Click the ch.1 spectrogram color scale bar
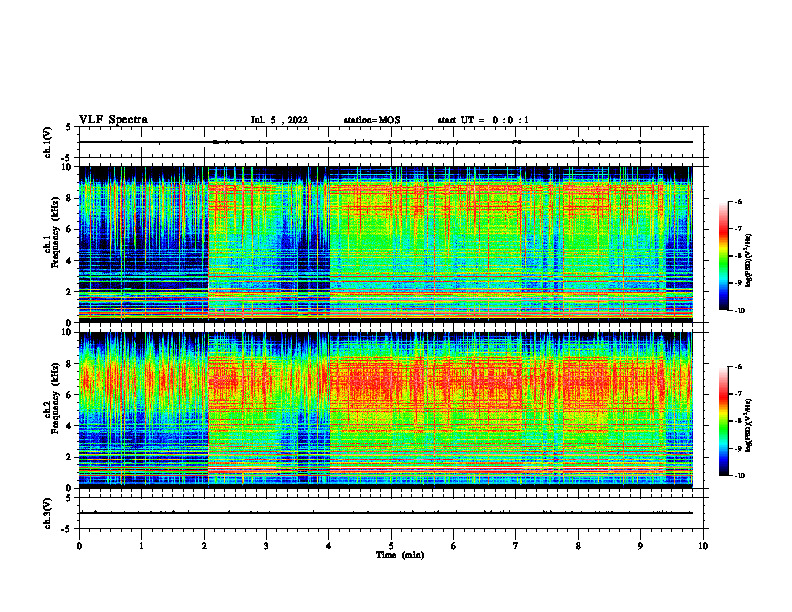 tap(724, 256)
